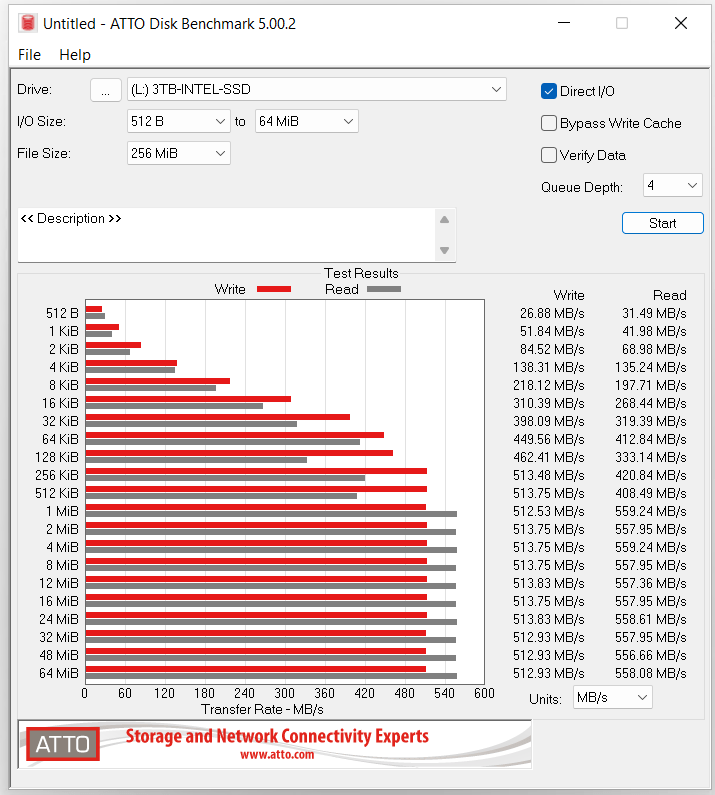Open the File menu
Viewport: 715px width, 795px height.
tap(29, 55)
